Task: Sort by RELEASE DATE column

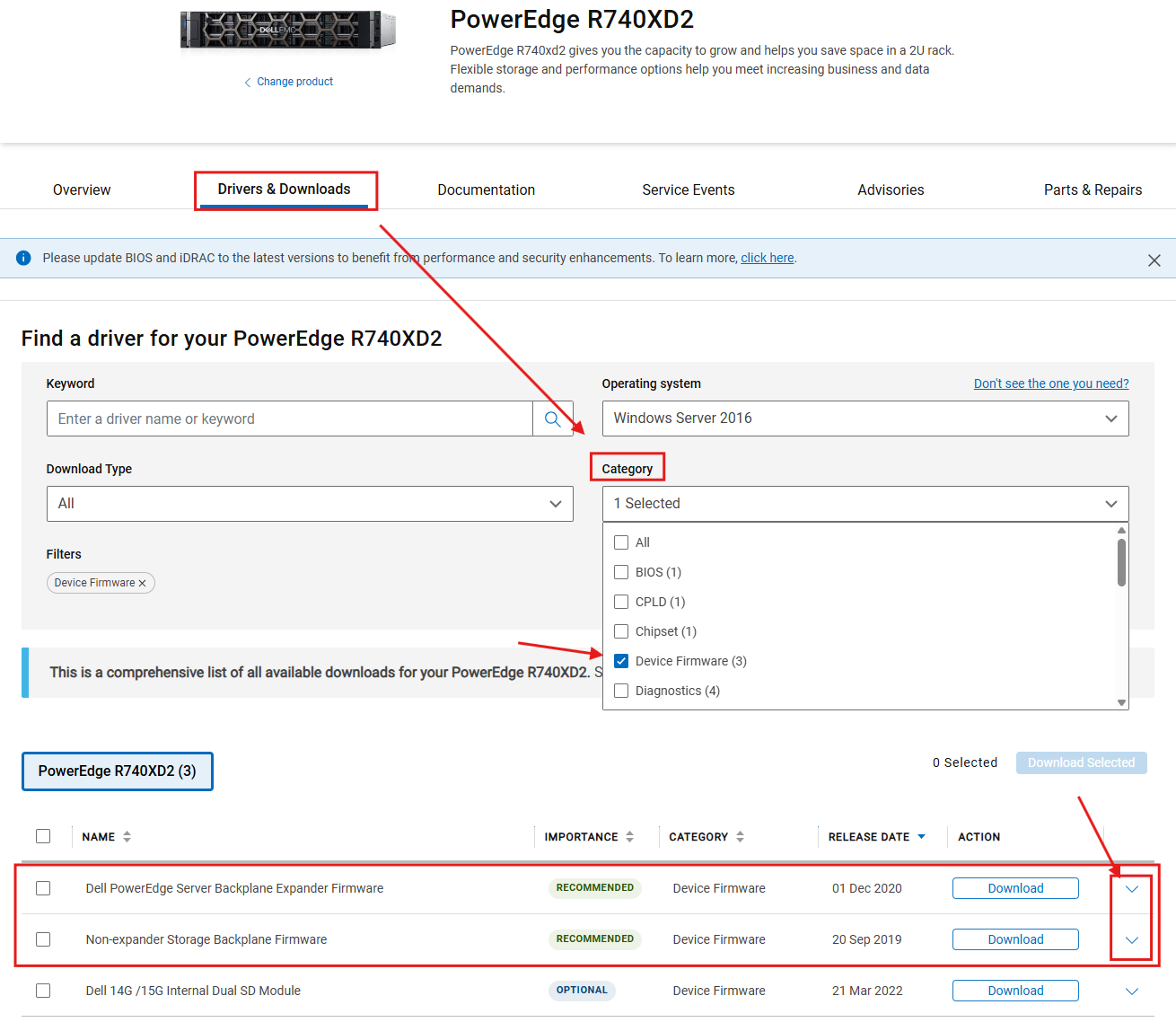Action: [921, 836]
